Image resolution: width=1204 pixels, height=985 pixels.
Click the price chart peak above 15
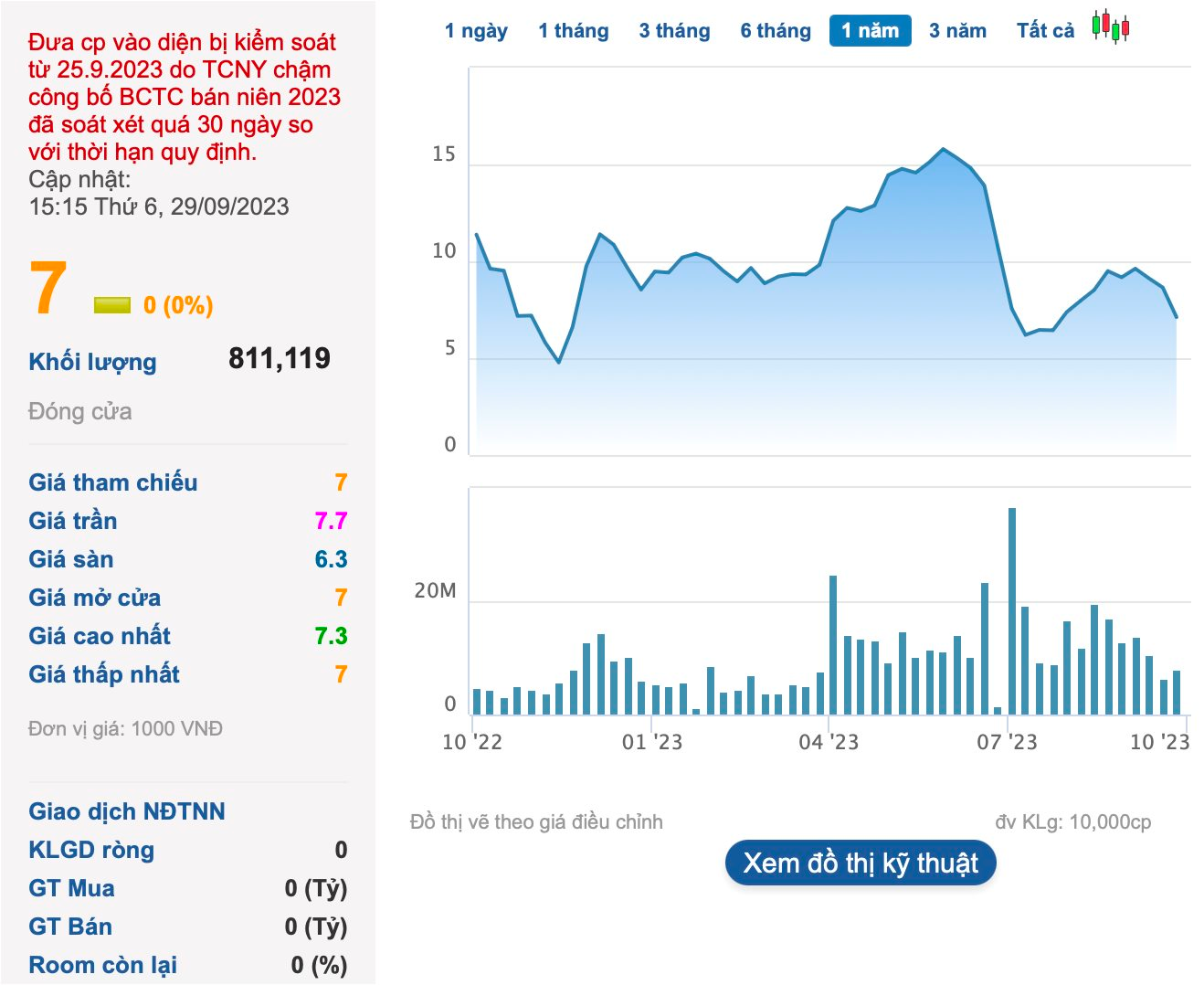pyautogui.click(x=943, y=149)
